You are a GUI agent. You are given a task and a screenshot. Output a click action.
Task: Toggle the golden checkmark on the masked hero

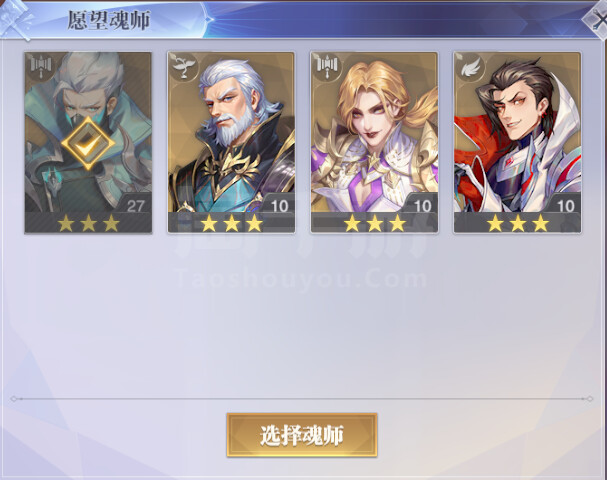tap(88, 143)
